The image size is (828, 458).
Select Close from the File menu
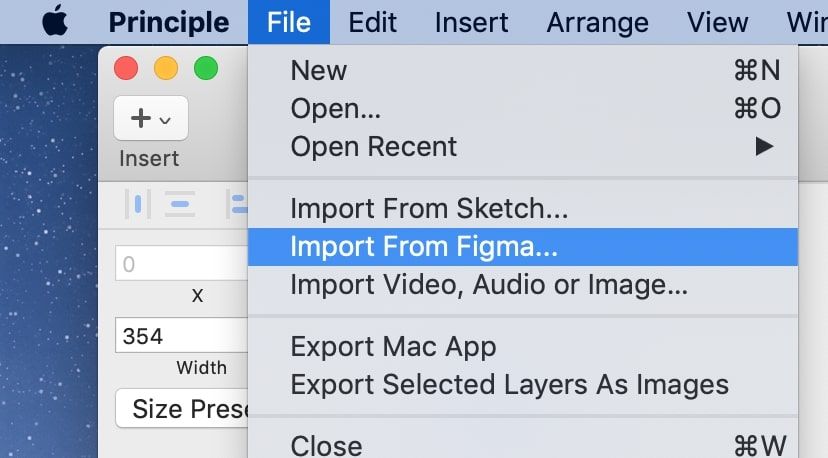click(522, 444)
